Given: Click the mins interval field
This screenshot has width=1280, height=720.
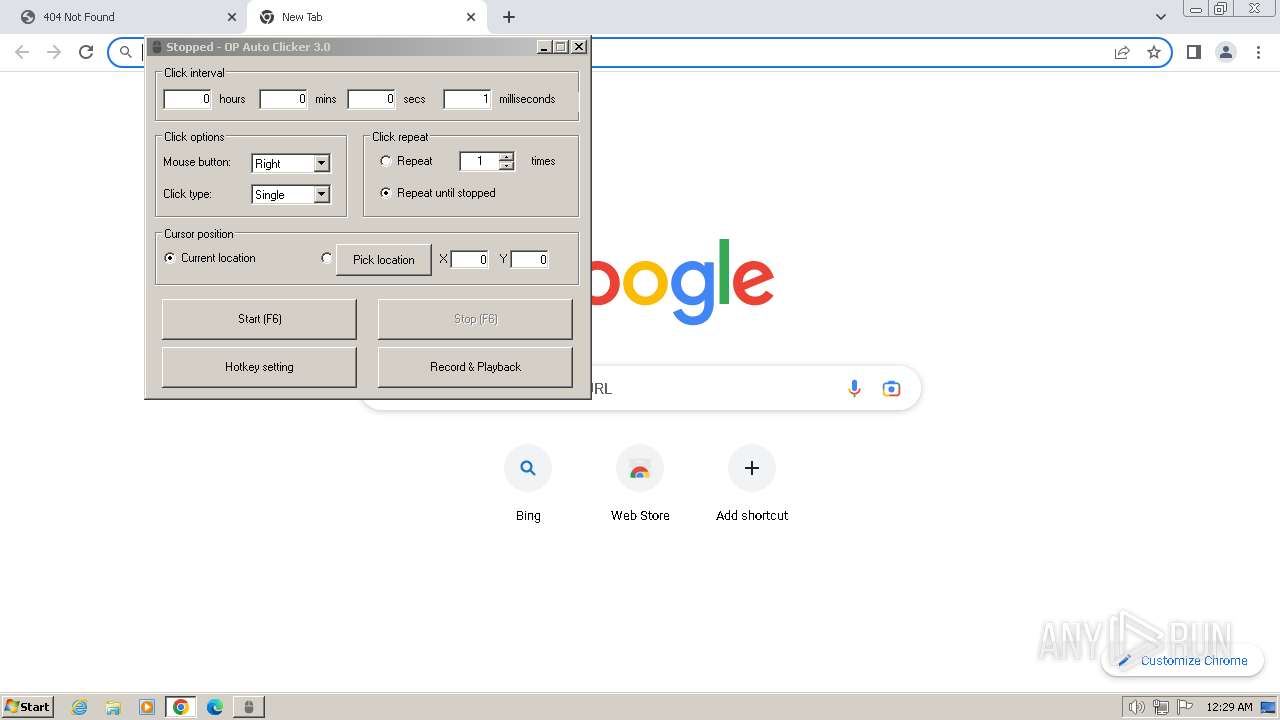Looking at the screenshot, I should 284,99.
